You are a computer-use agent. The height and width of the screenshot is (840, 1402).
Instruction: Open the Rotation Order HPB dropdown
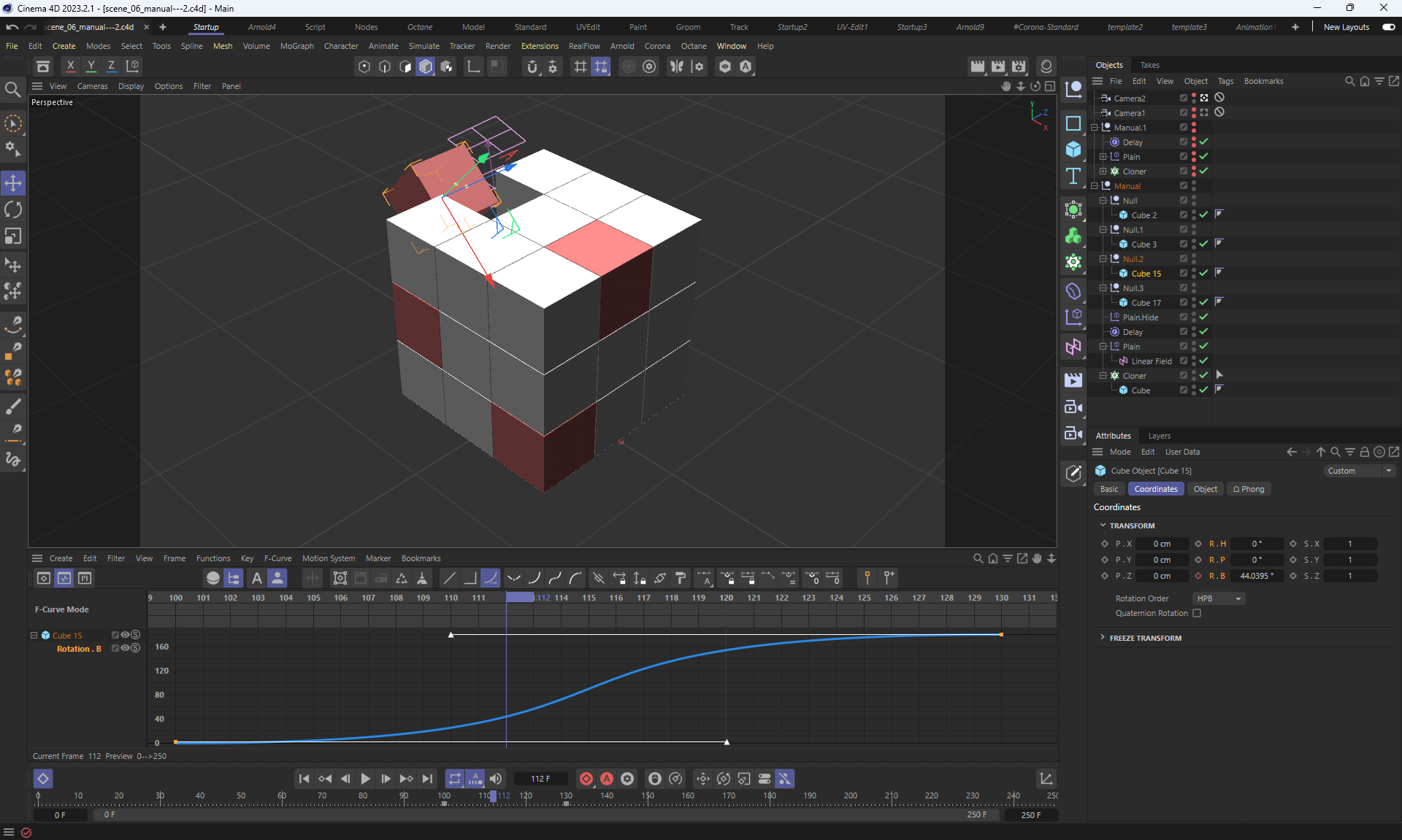coord(1218,598)
